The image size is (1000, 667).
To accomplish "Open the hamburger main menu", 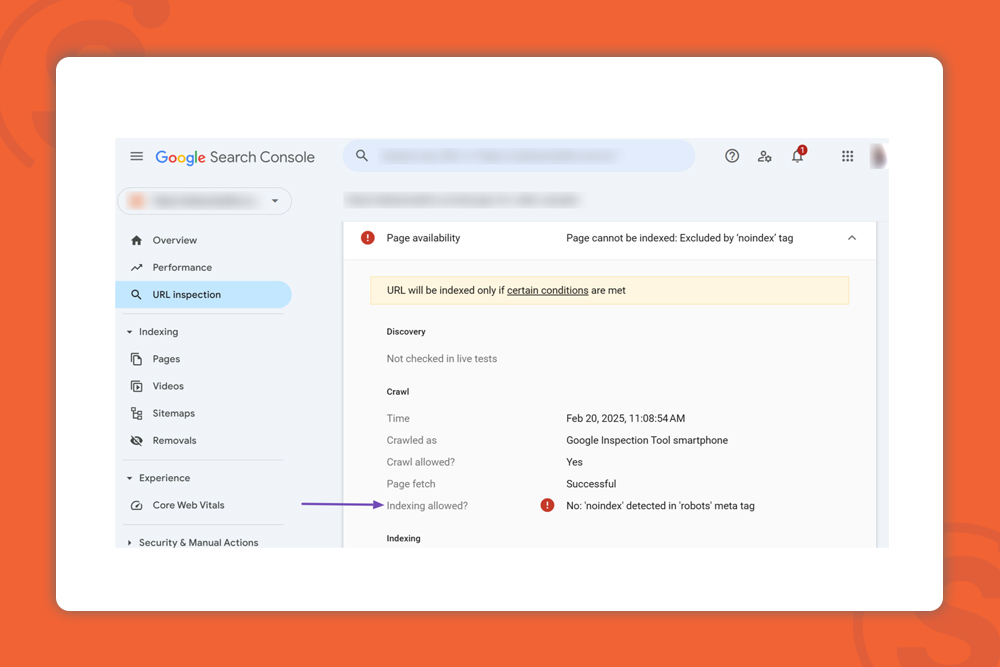I will pyautogui.click(x=136, y=156).
